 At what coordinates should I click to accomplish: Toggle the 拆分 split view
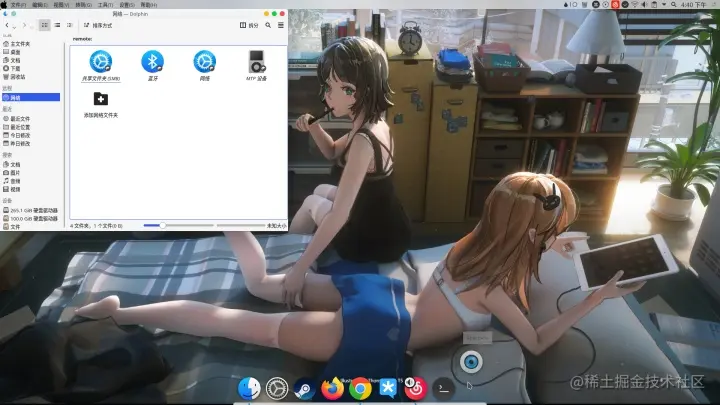point(248,25)
